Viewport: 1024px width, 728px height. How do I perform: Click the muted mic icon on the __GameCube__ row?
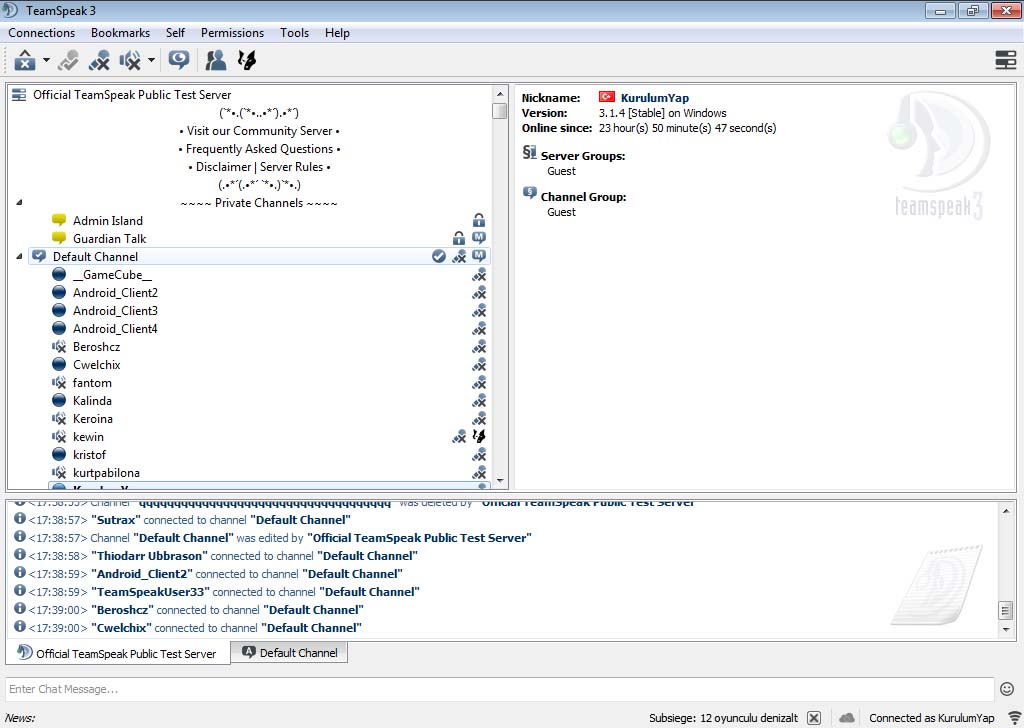coord(479,275)
